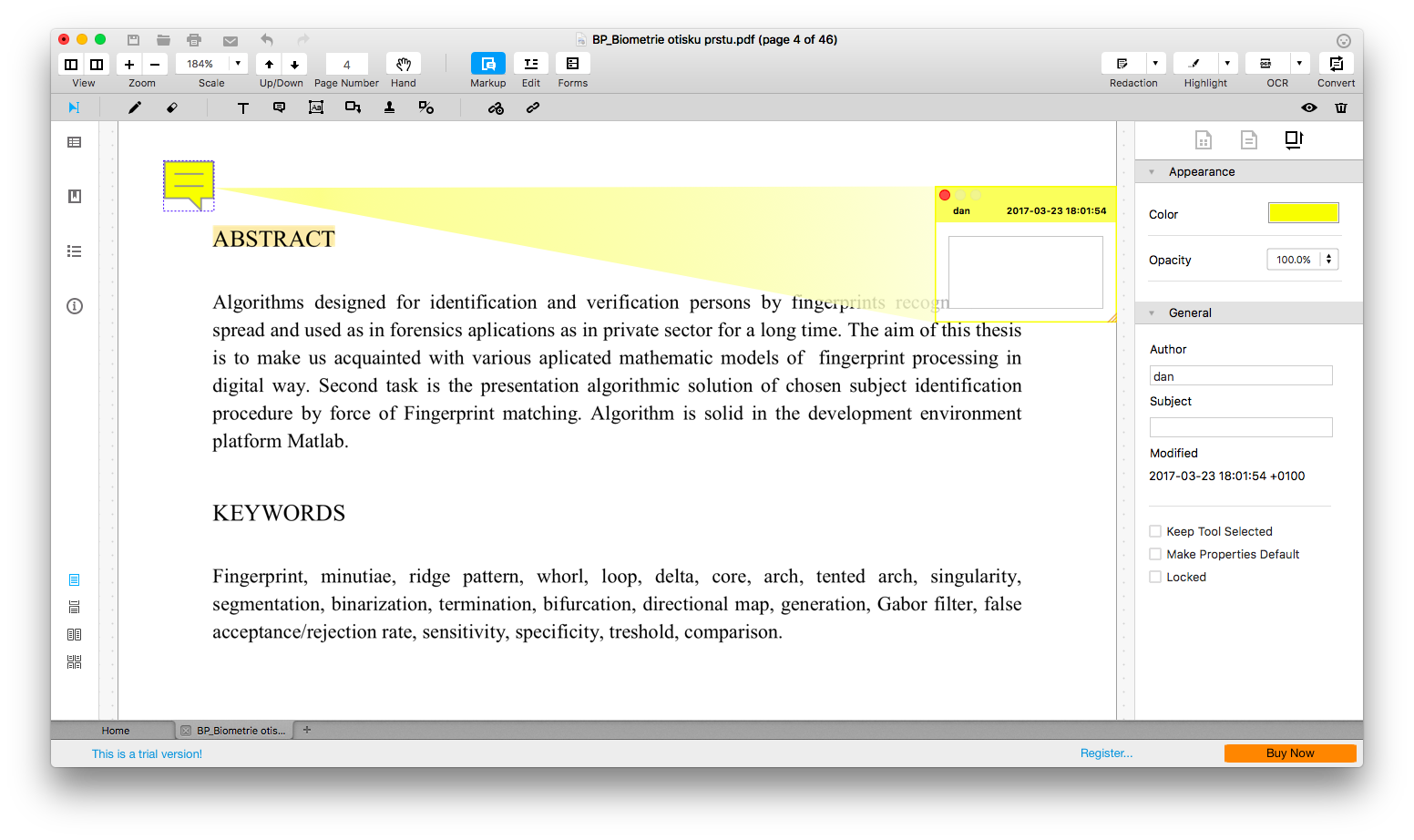This screenshot has height=840, width=1414.
Task: Go to previous page with Up arrow
Action: tap(269, 64)
